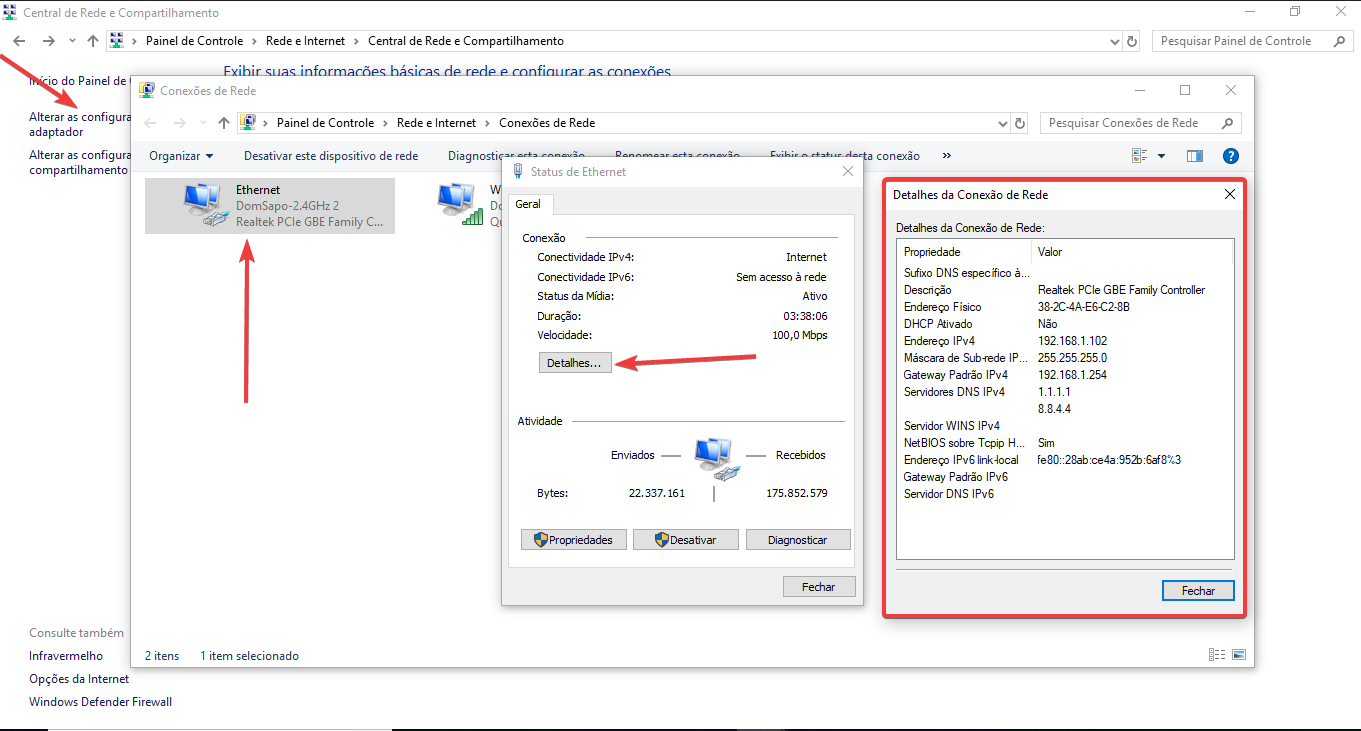Select the 255.255.255.0 subnet mask value
Viewport: 1361px width, 731px height.
click(1072, 358)
